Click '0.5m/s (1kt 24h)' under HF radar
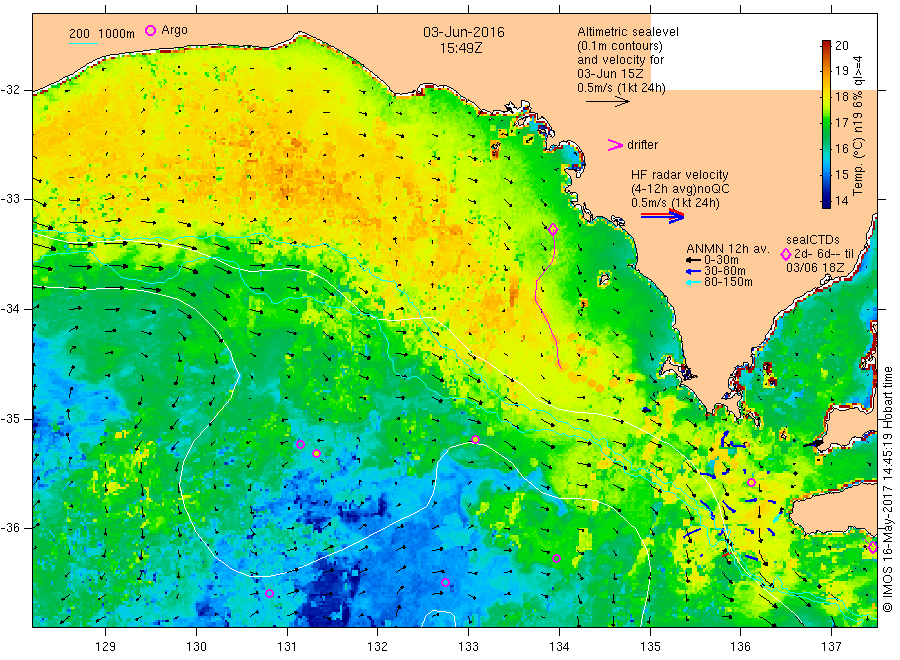The height and width of the screenshot is (660, 900). click(676, 203)
